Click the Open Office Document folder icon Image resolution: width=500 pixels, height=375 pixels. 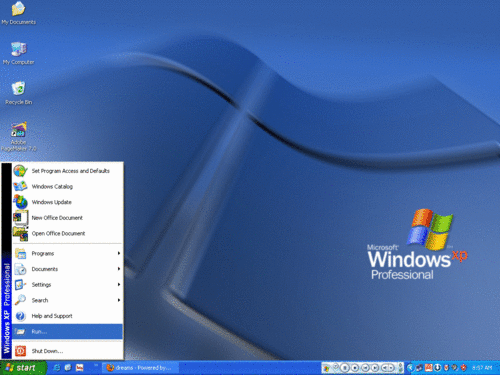[20, 233]
